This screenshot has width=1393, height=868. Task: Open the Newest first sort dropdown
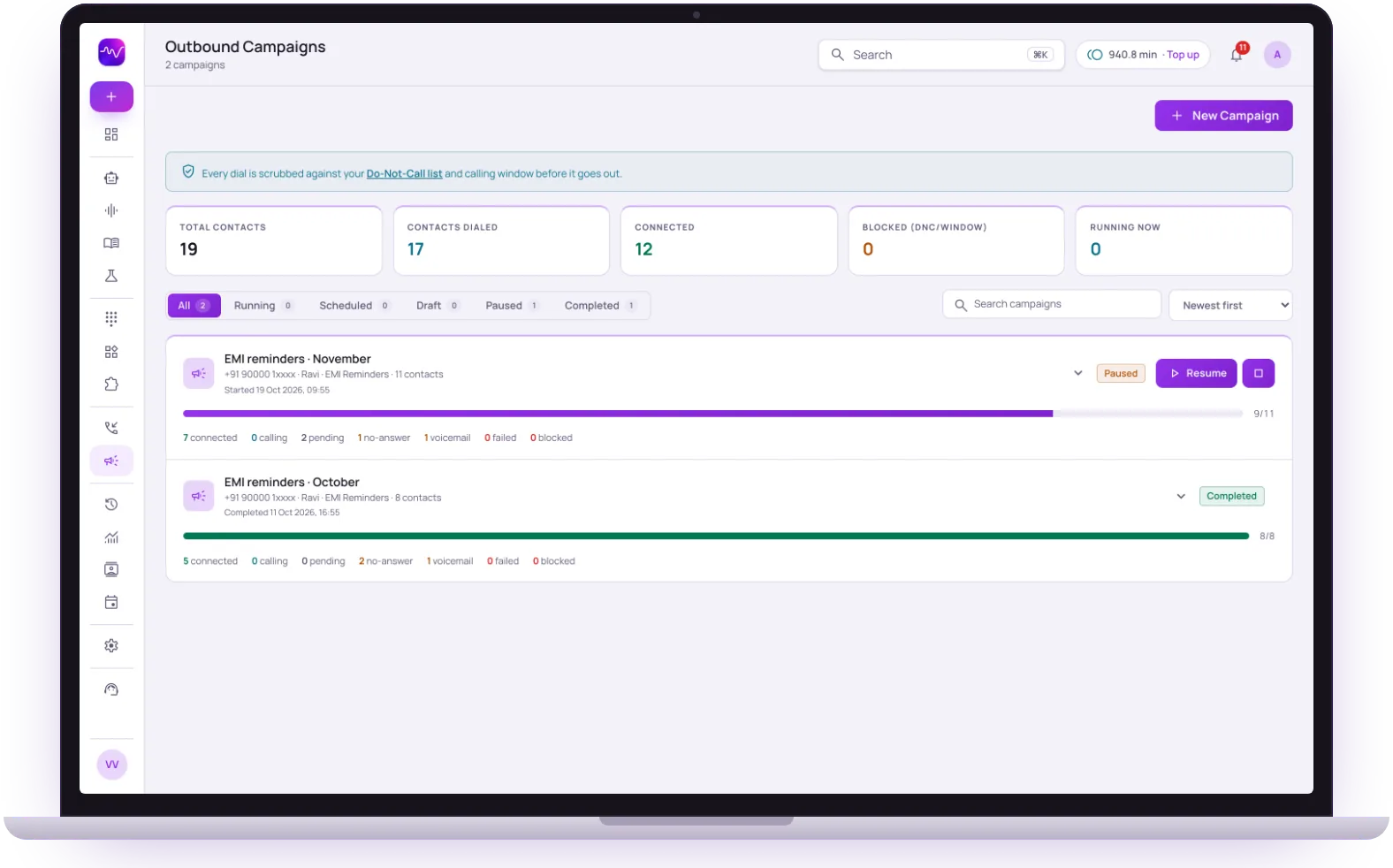pyautogui.click(x=1230, y=305)
